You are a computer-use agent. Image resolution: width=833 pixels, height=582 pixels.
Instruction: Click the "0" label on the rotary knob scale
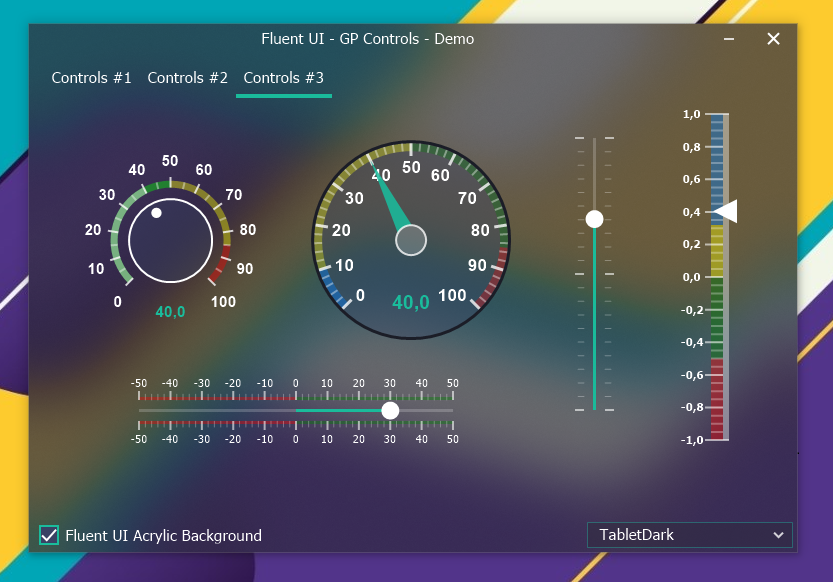tap(117, 302)
